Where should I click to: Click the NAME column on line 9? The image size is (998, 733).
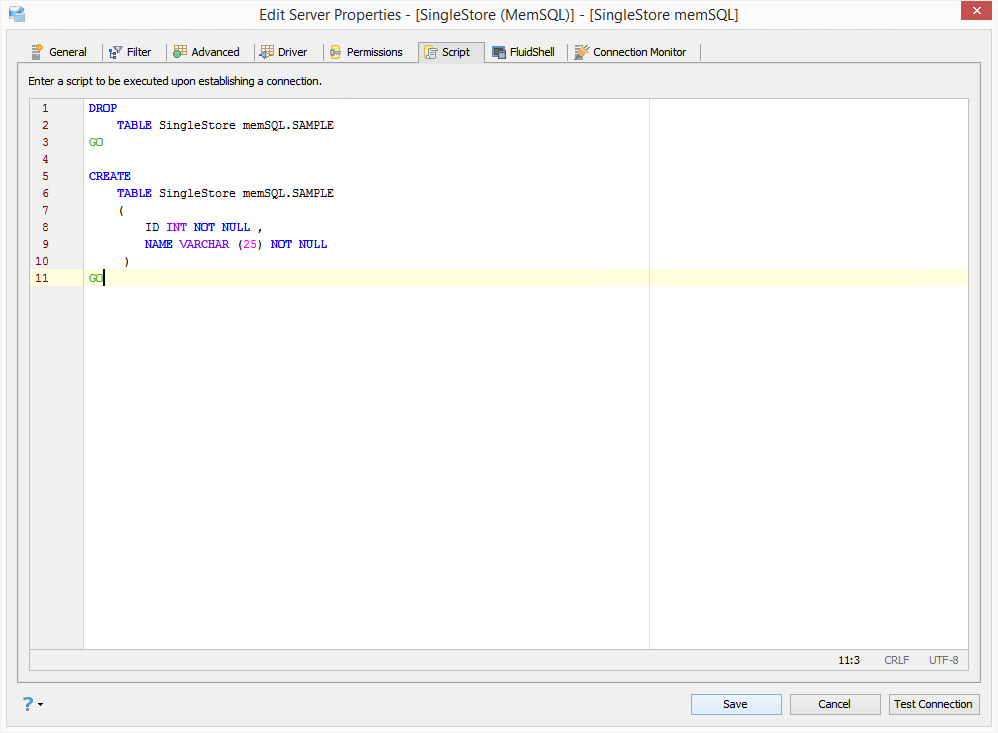click(158, 244)
